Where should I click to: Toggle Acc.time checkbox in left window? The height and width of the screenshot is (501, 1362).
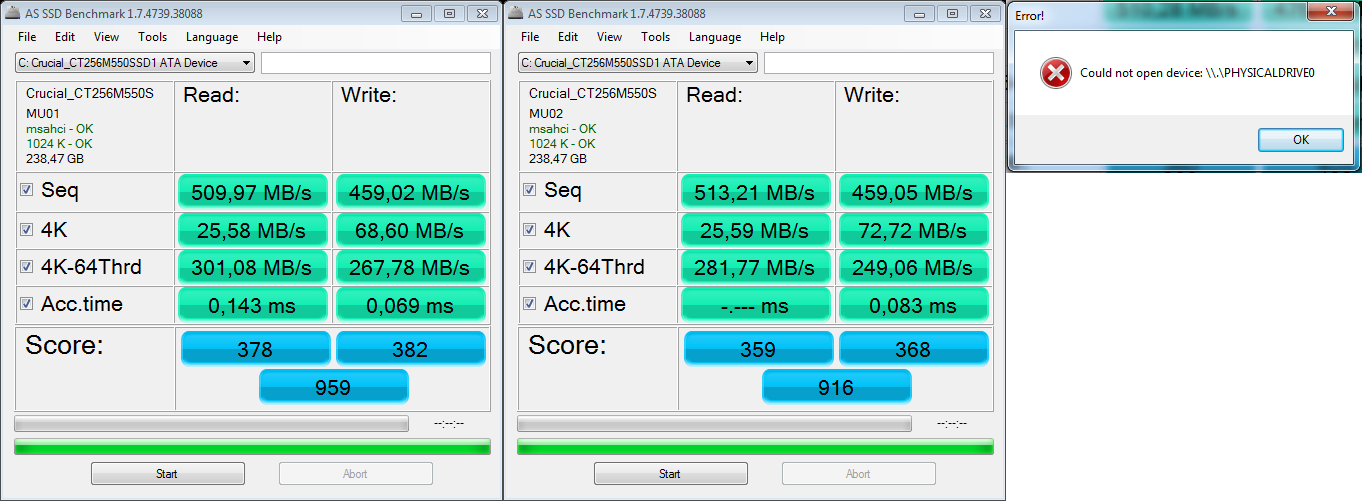(x=27, y=304)
